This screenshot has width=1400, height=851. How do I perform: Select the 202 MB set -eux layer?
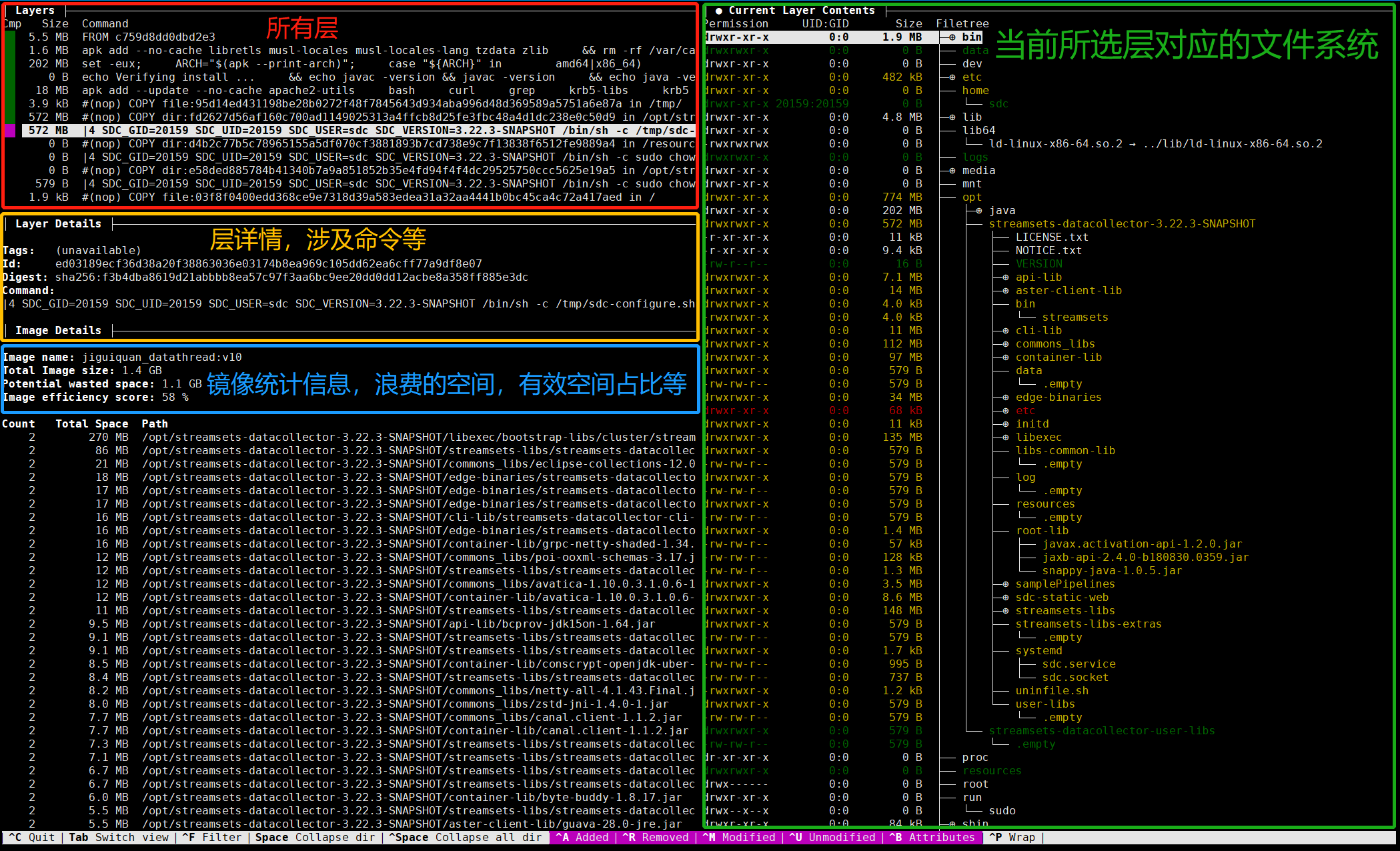[359, 64]
